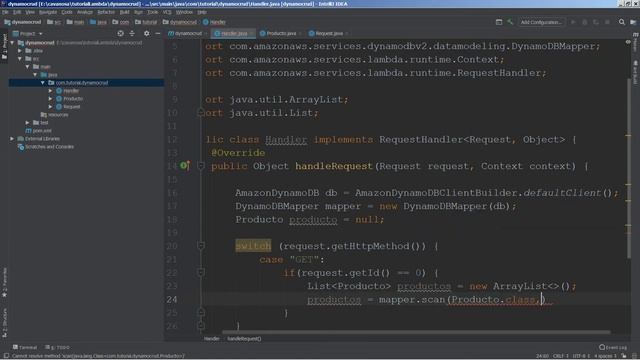Image resolution: width=640 pixels, height=360 pixels.
Task: Select Scratches and Consoles node
Action: pyautogui.click(x=46, y=147)
